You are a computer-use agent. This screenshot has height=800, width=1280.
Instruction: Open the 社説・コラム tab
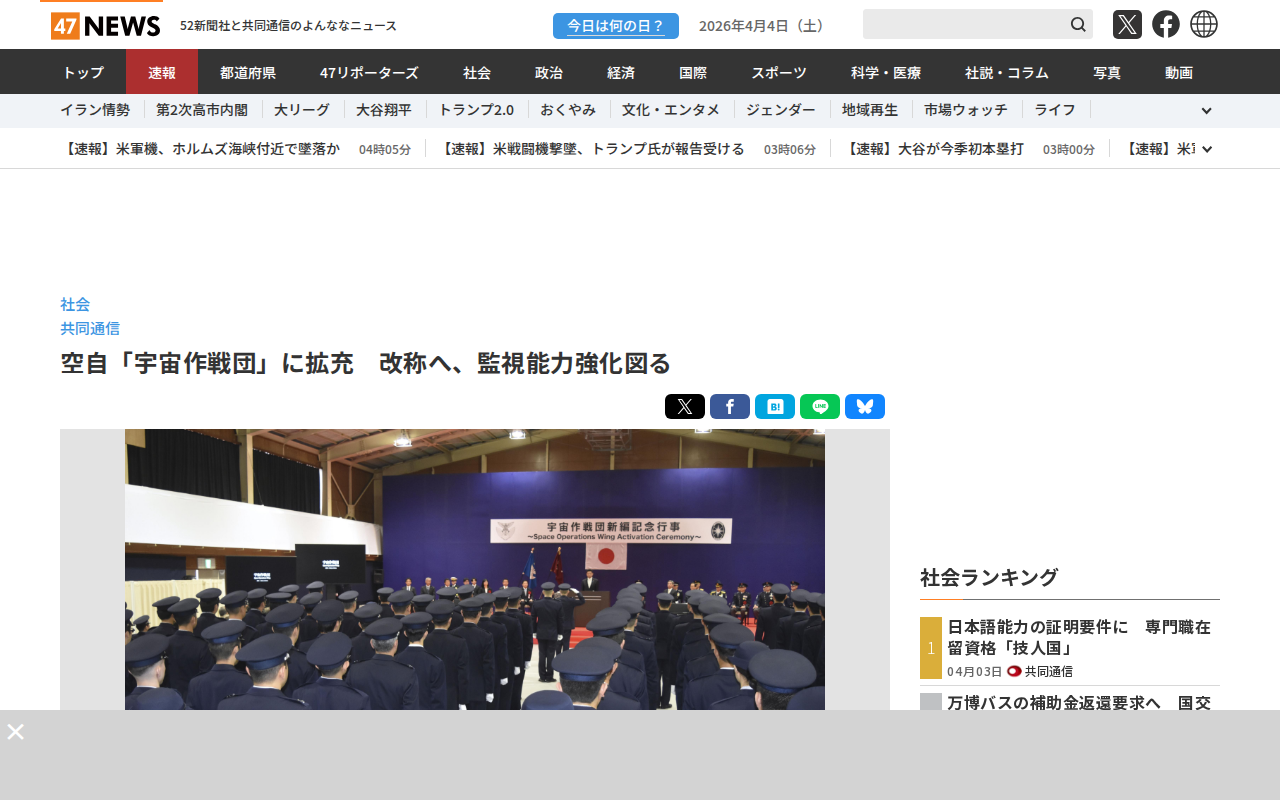click(1007, 72)
